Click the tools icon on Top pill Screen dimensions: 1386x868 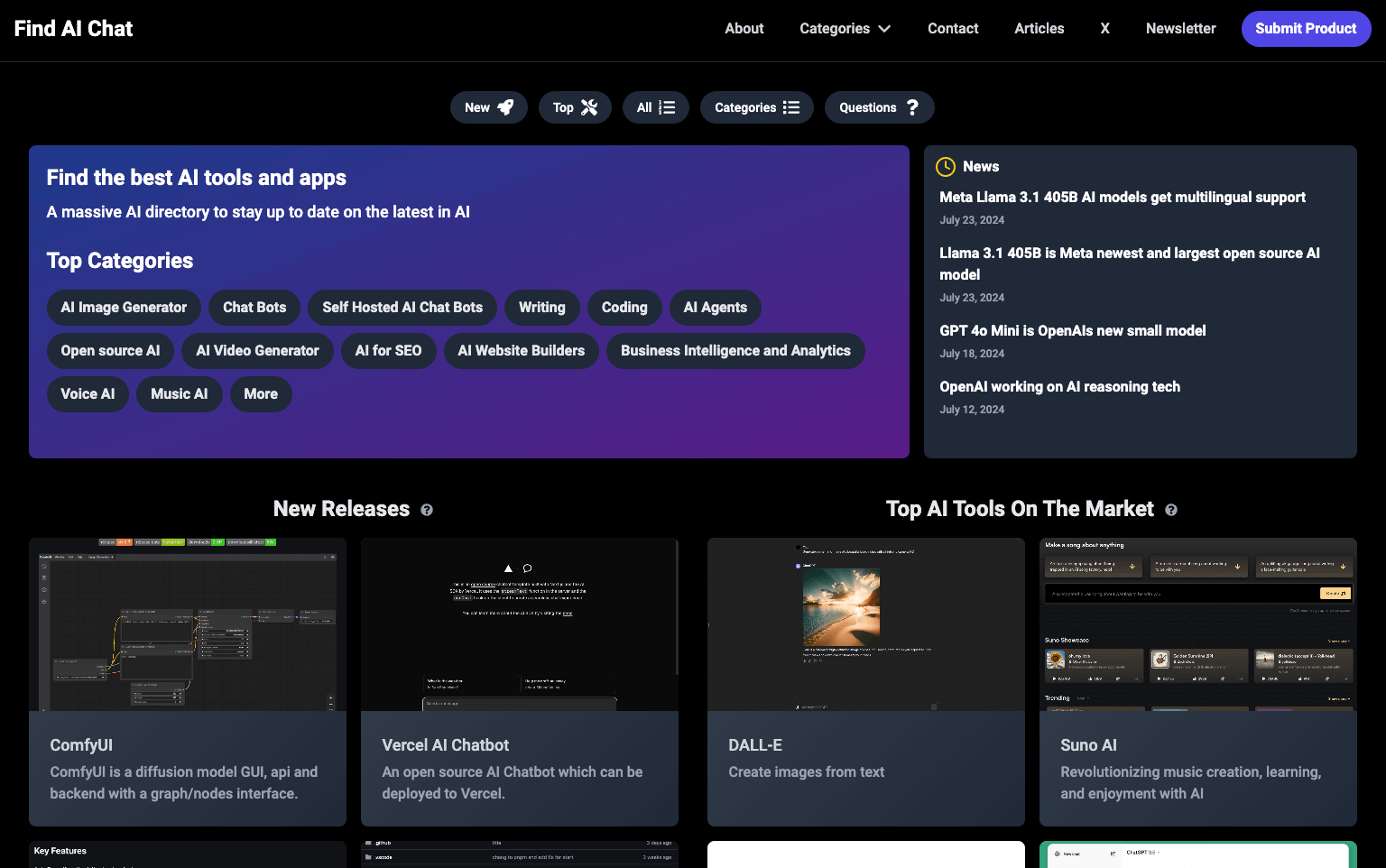589,107
